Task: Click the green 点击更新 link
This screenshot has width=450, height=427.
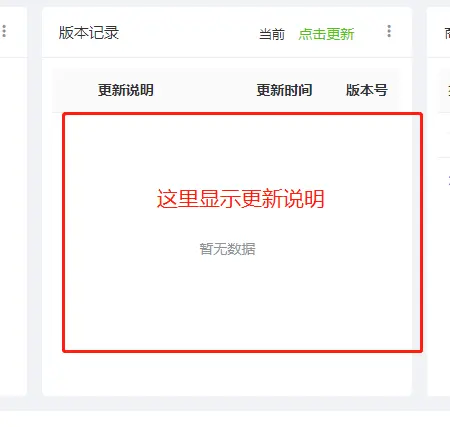Action: click(x=326, y=34)
